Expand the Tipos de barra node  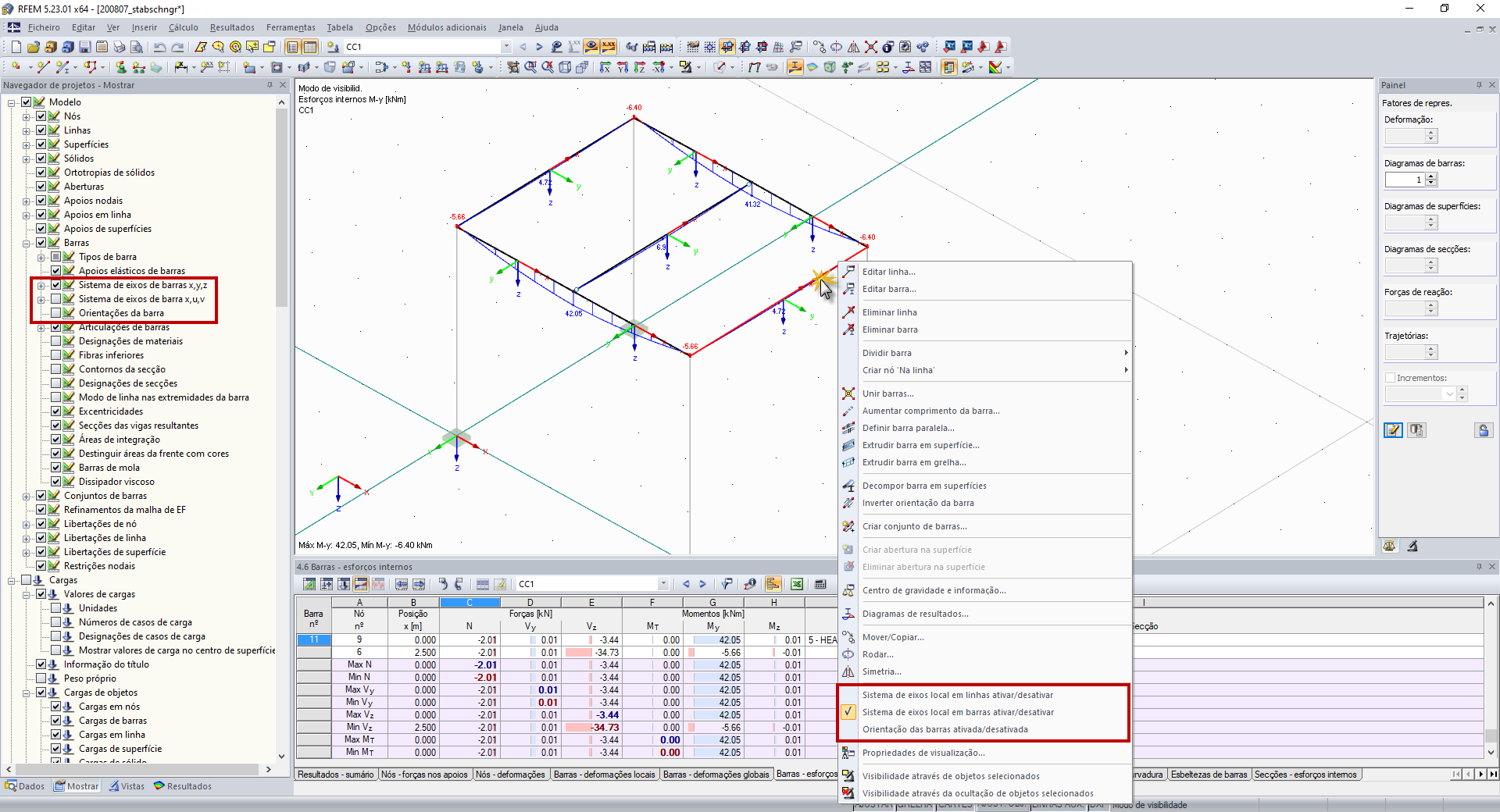41,257
